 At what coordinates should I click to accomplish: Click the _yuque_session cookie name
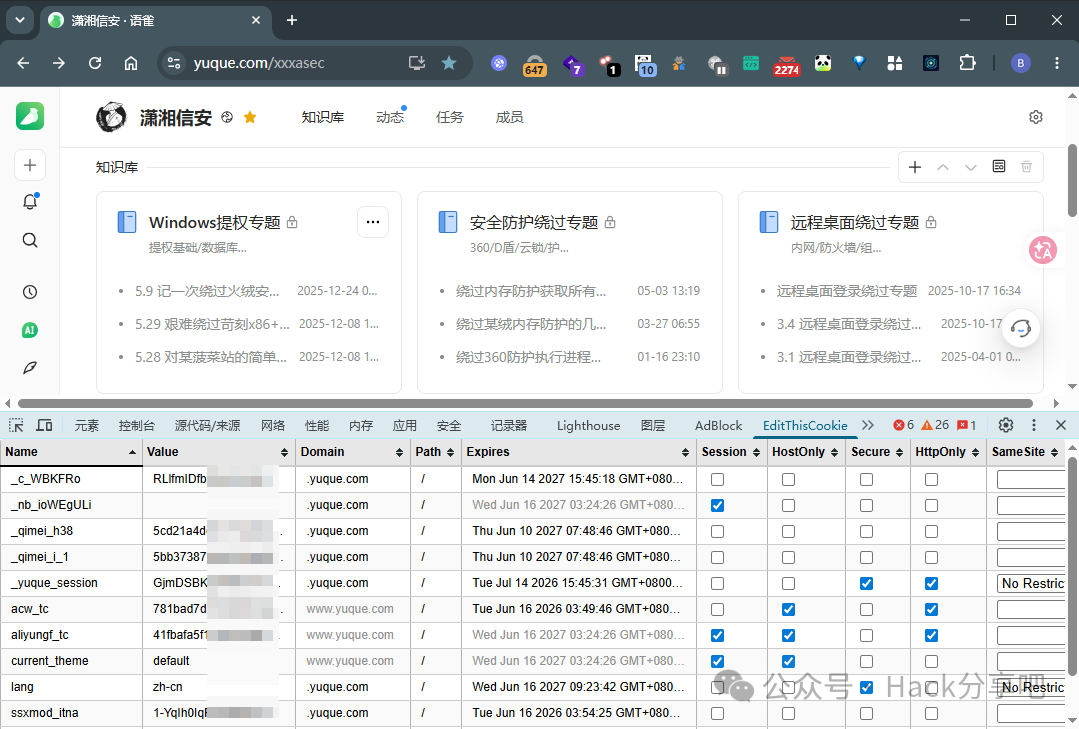(x=54, y=583)
